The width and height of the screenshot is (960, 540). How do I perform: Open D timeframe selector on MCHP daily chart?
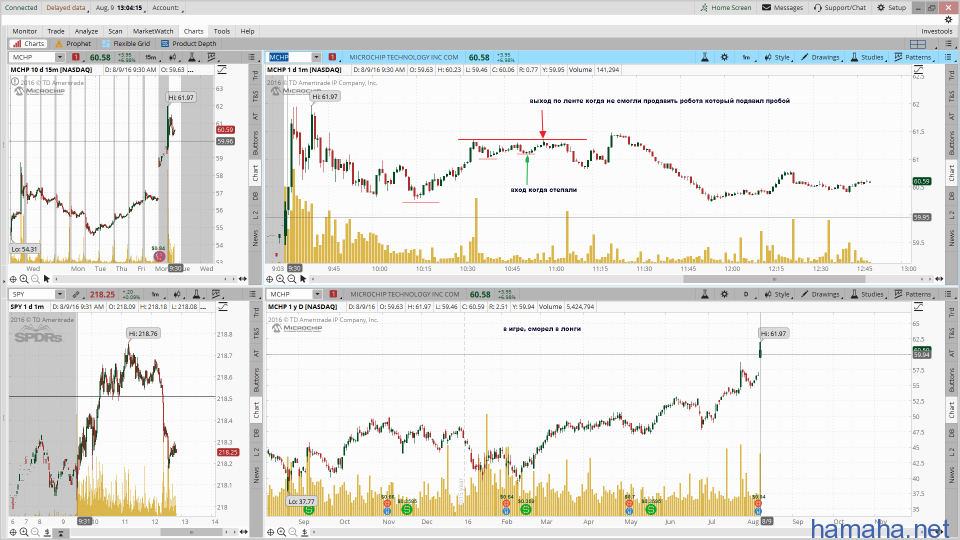pos(746,294)
